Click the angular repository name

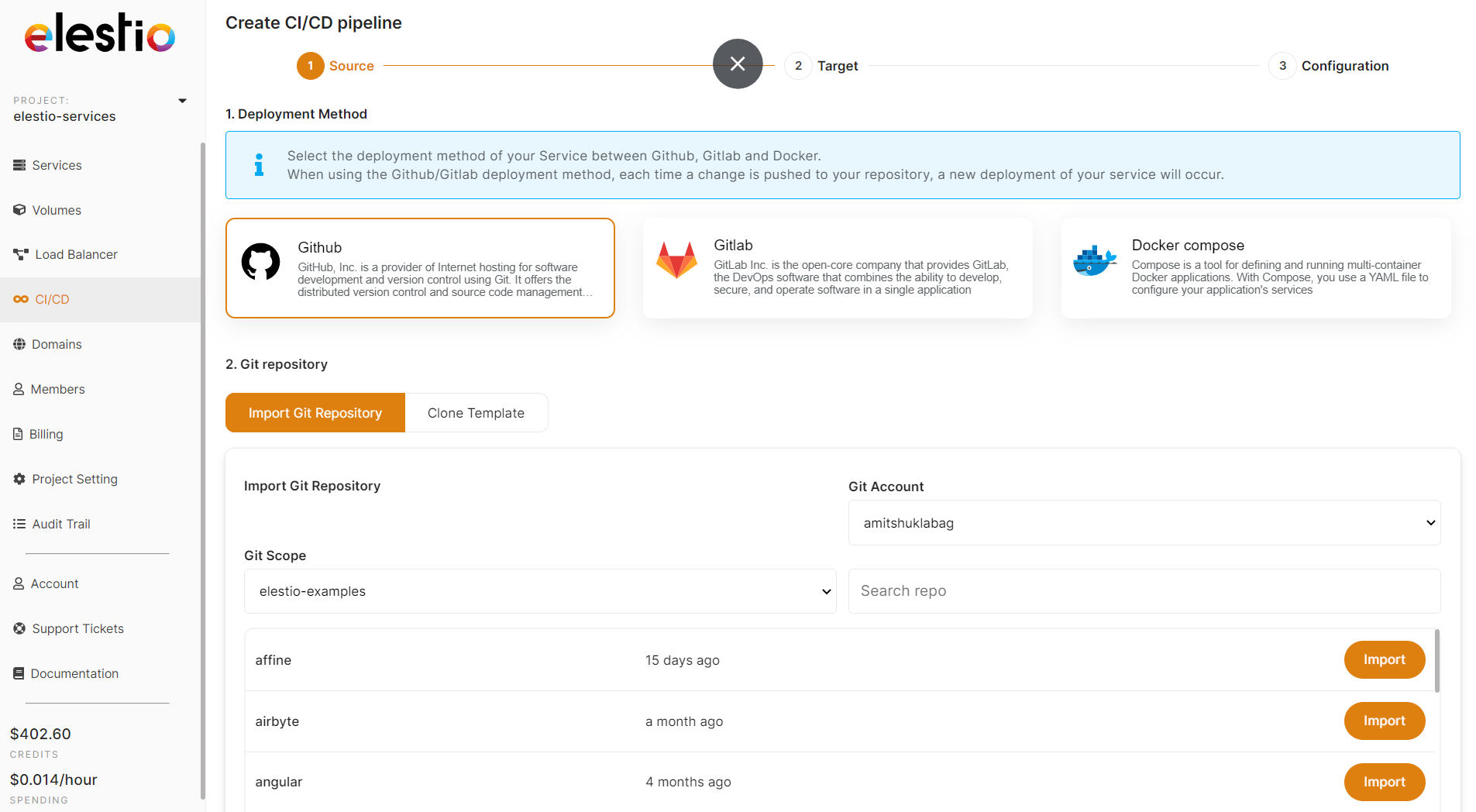point(279,782)
